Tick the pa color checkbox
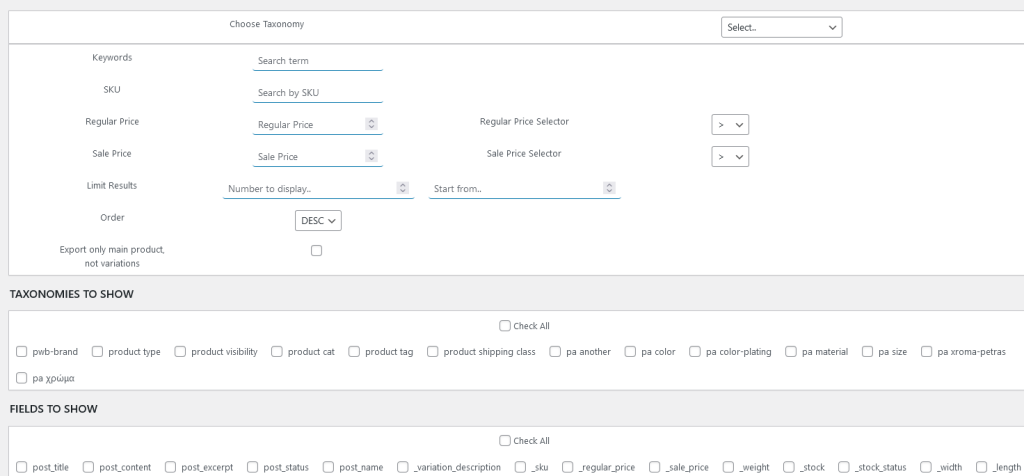This screenshot has height=476, width=1024. tap(630, 352)
